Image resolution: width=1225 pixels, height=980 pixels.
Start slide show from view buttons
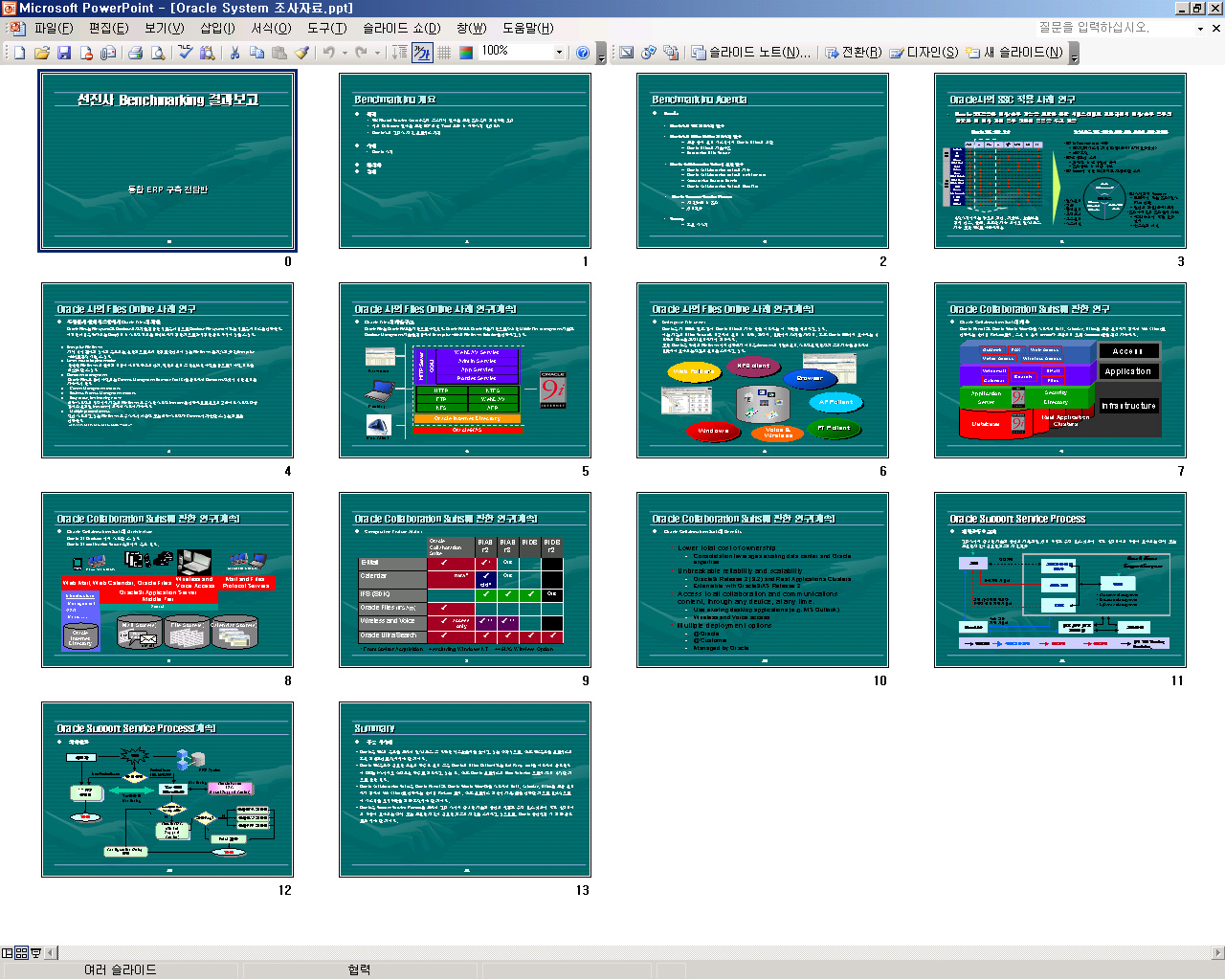tap(35, 953)
